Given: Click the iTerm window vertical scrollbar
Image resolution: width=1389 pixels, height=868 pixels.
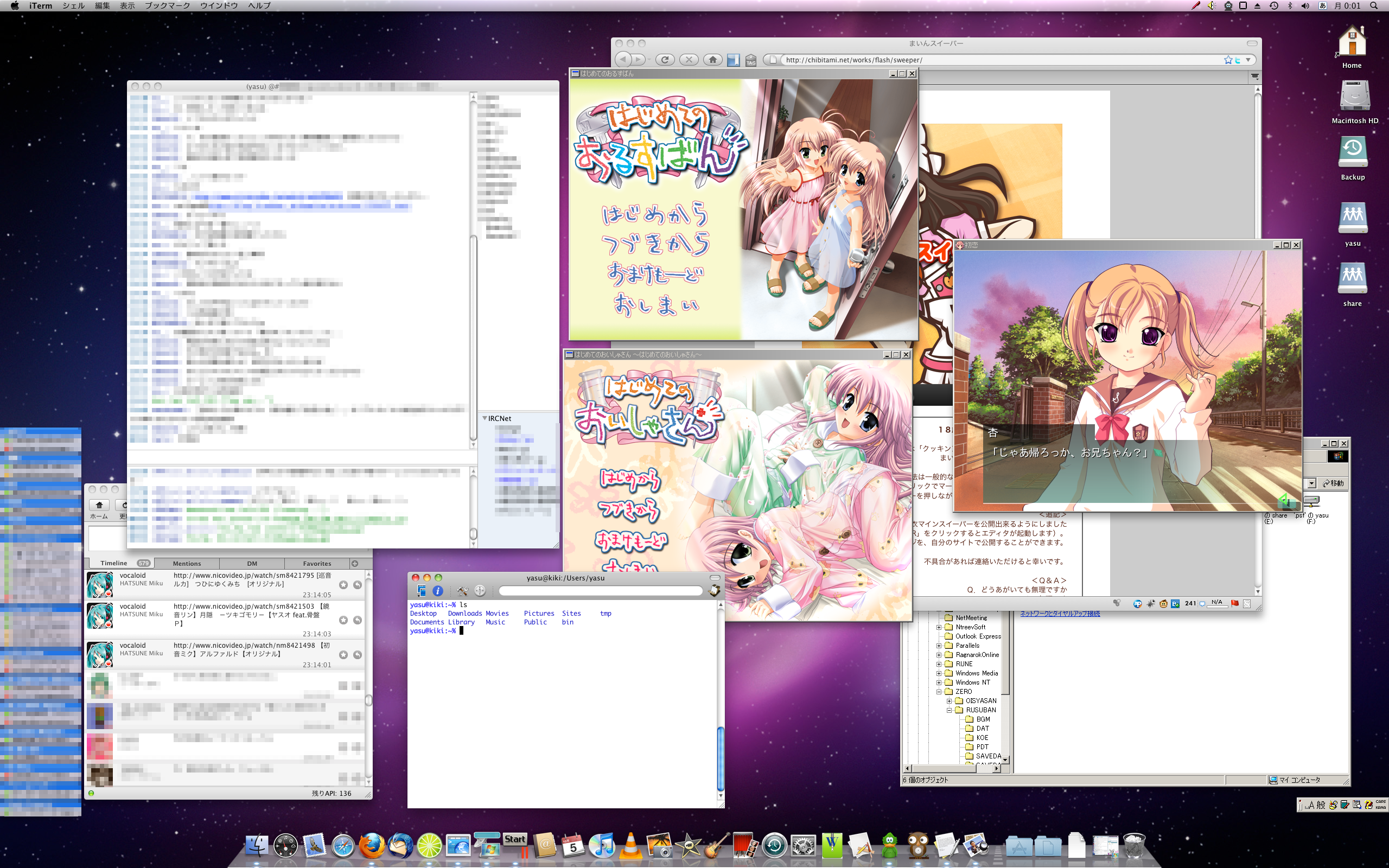Looking at the screenshot, I should [721, 701].
